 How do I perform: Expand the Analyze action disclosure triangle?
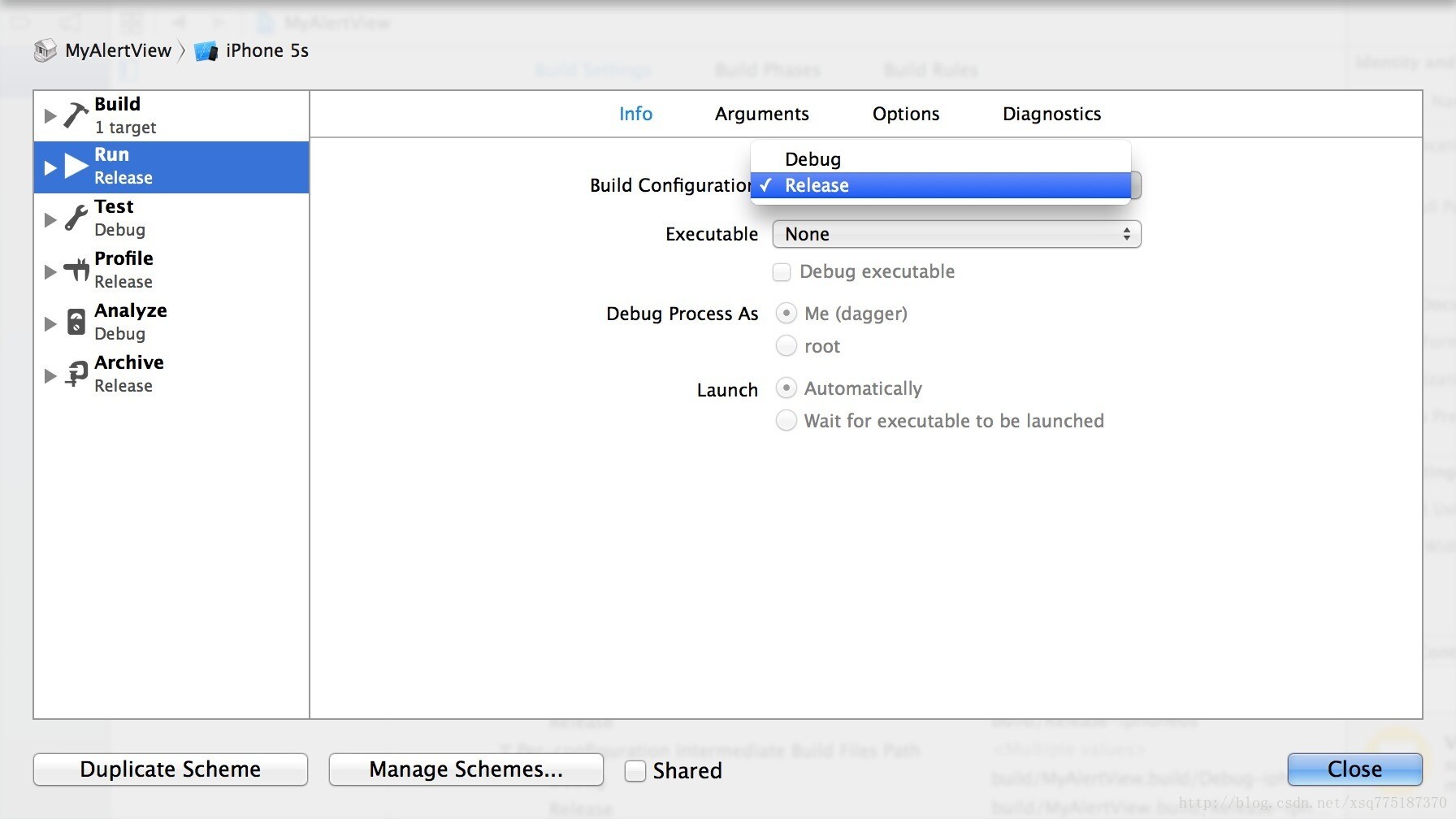click(x=50, y=323)
